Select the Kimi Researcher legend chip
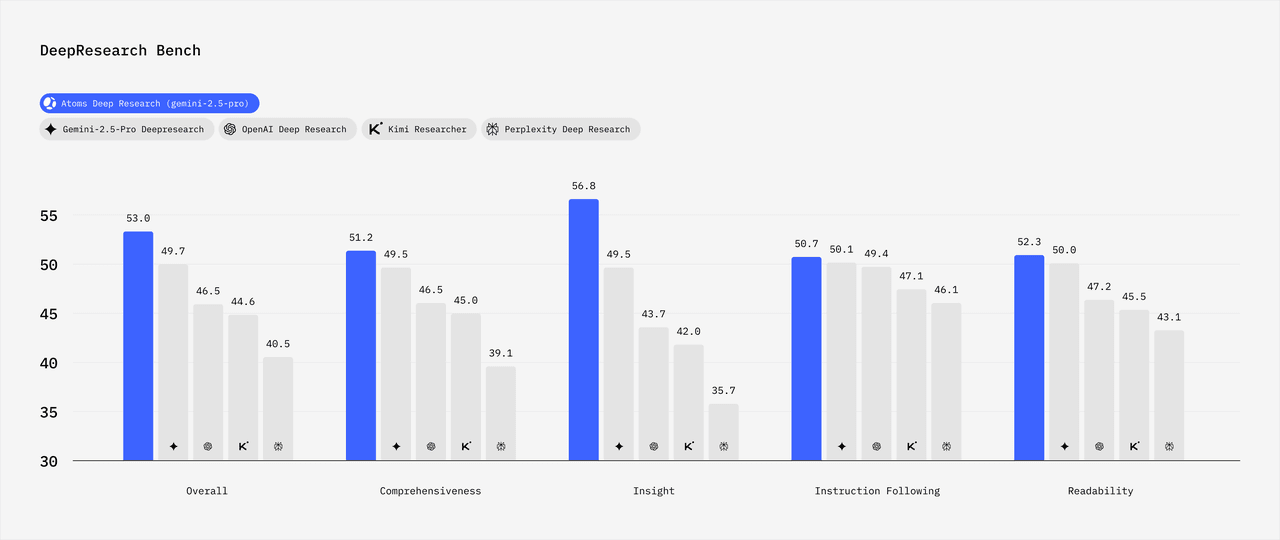Screen dimensions: 1280x540 (x=418, y=129)
